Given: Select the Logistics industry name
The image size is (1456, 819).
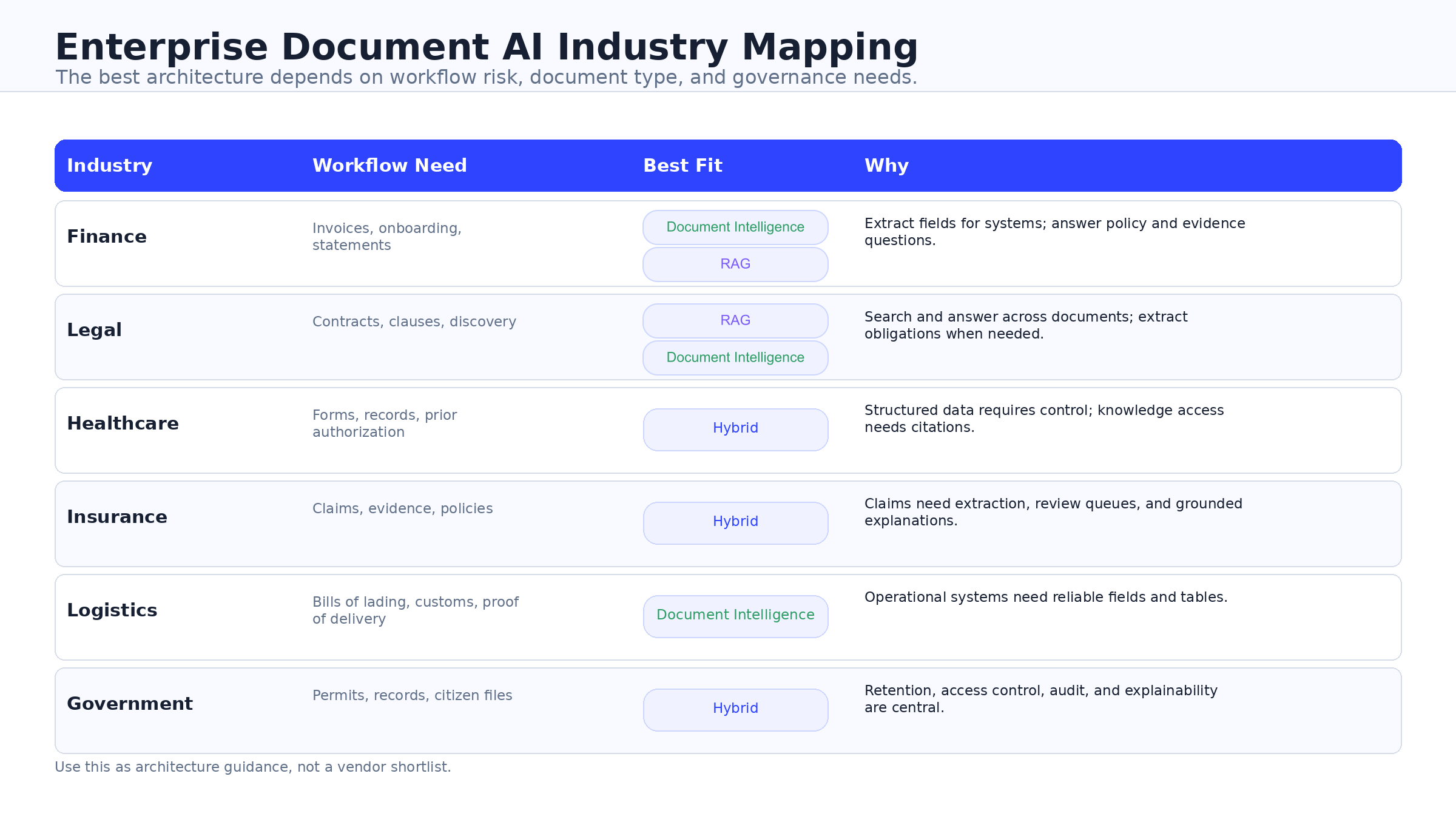Looking at the screenshot, I should click(112, 610).
